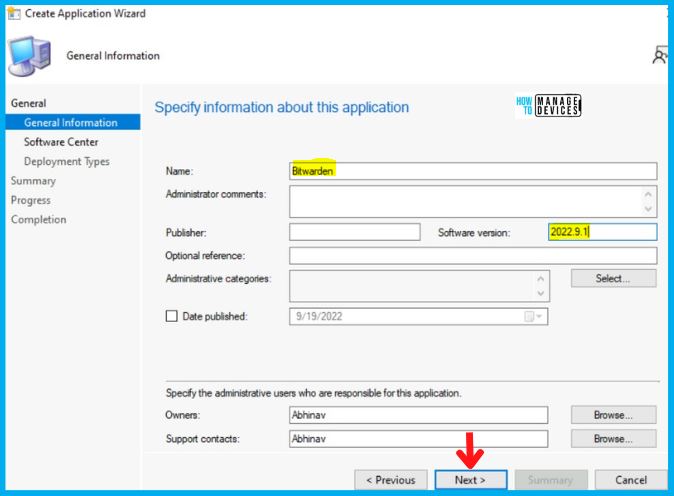Click the 'Date published:' label
Viewport: 674px width, 496px height.
pyautogui.click(x=215, y=316)
